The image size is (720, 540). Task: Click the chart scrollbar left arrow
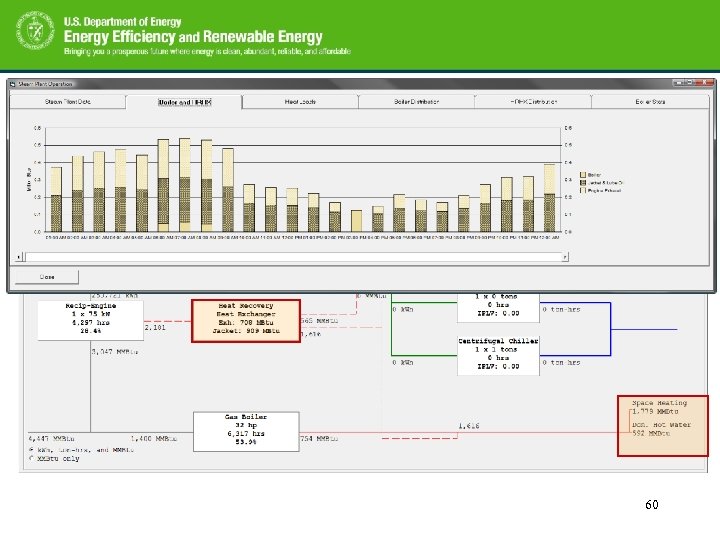coord(19,257)
